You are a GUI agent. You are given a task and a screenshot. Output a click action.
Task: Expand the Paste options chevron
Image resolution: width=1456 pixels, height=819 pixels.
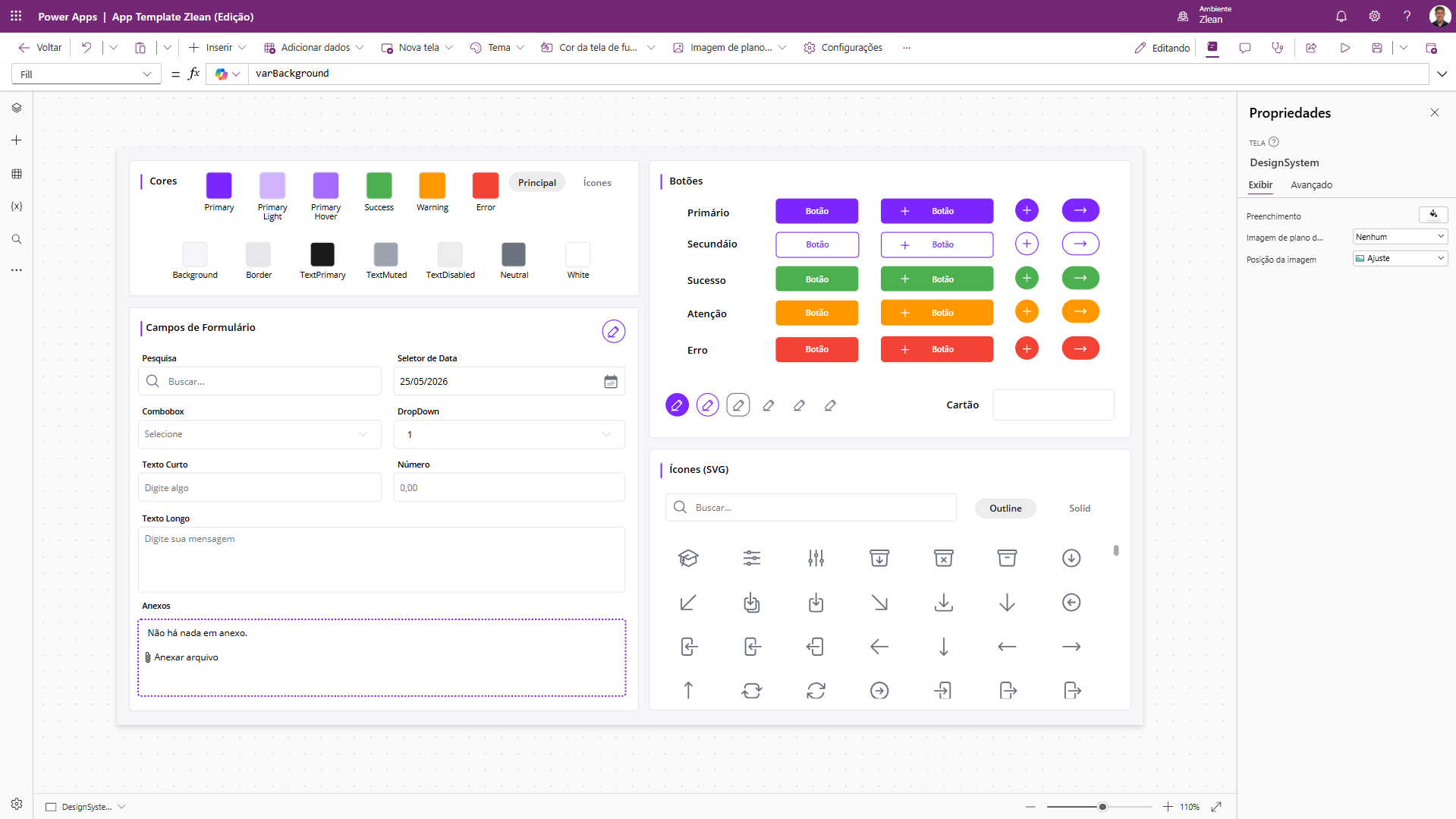(x=168, y=48)
